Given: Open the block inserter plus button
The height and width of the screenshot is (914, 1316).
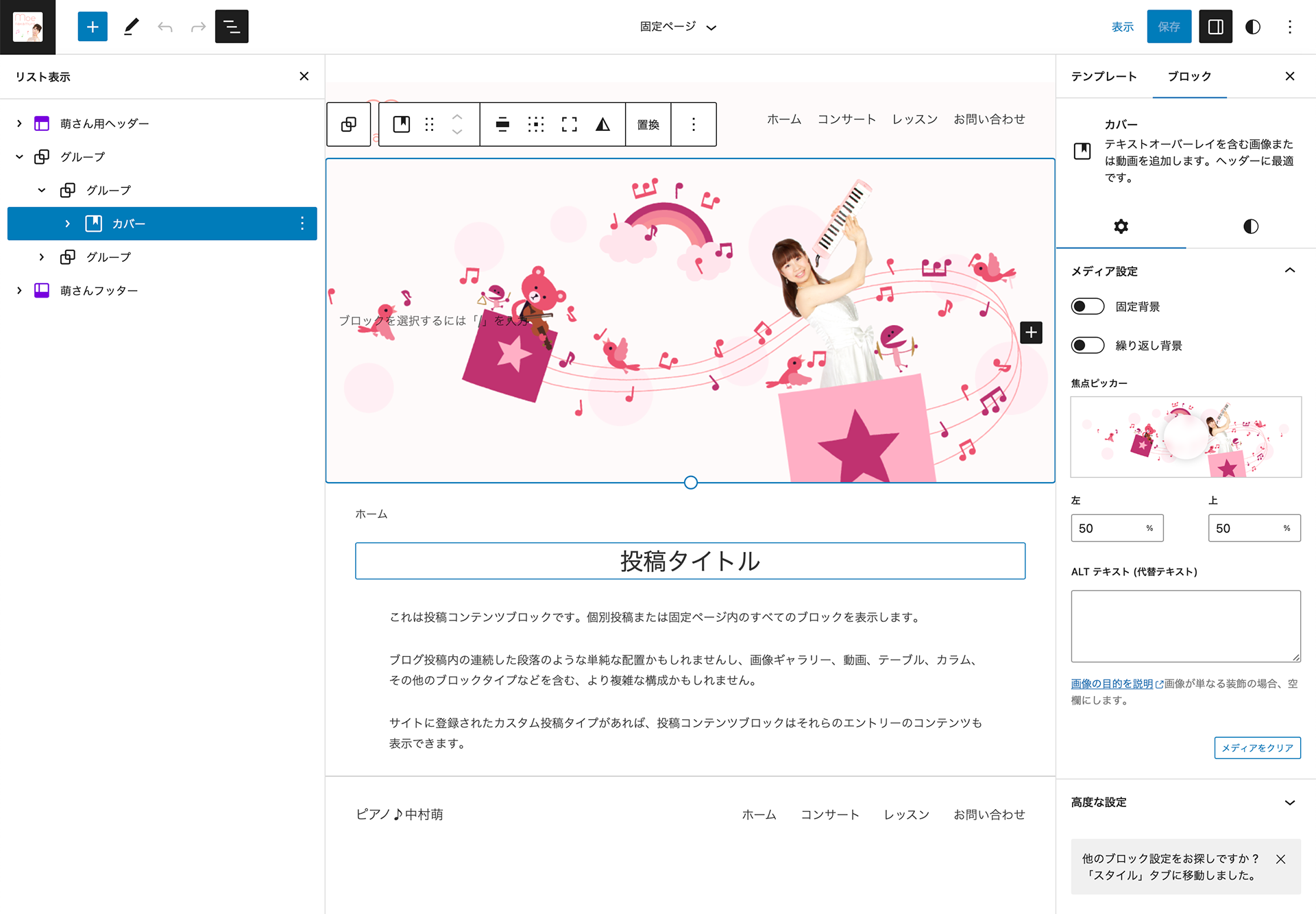Looking at the screenshot, I should (93, 27).
